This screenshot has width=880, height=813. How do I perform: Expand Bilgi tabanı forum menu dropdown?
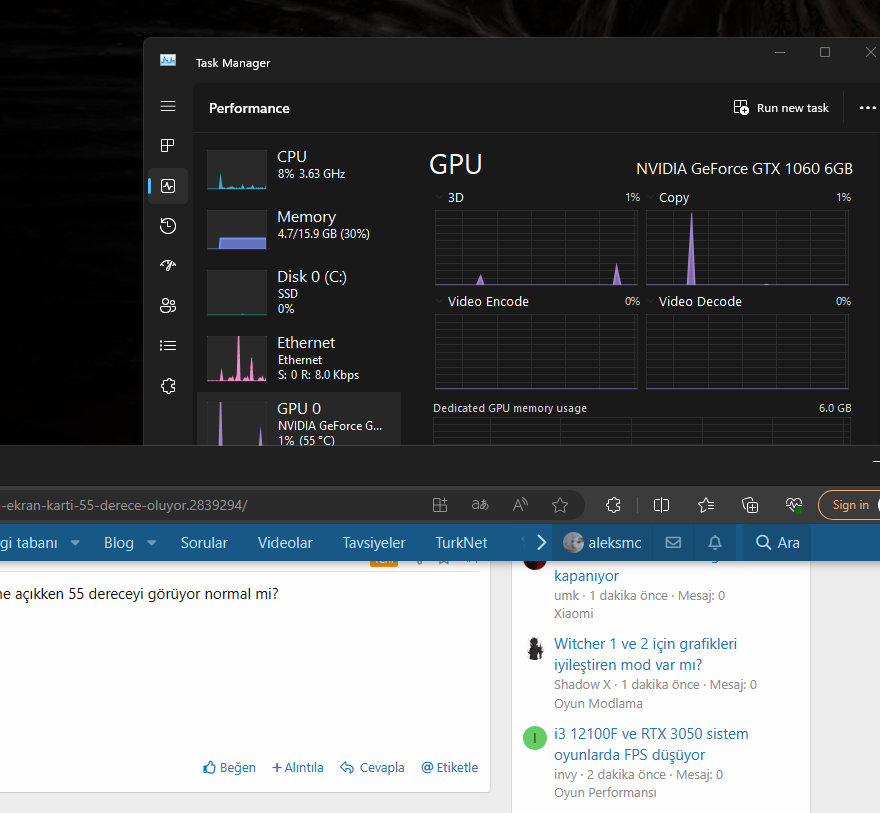(75, 543)
